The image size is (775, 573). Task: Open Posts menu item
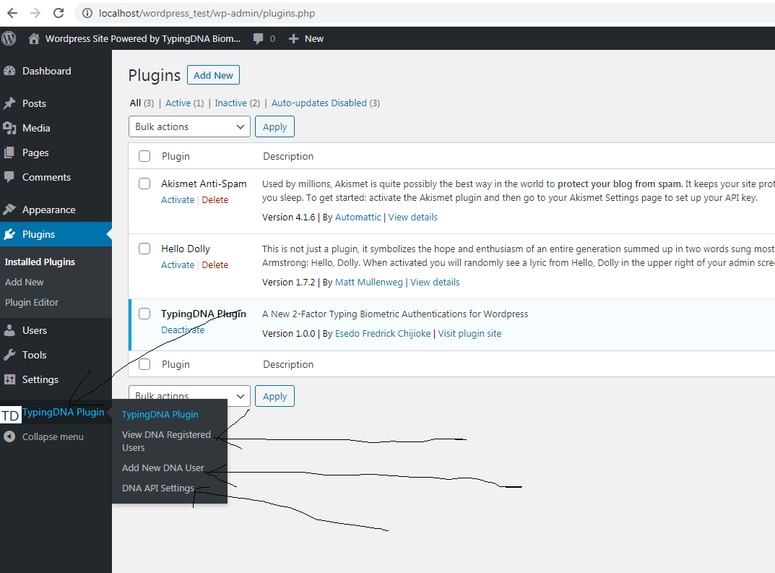pos(34,103)
